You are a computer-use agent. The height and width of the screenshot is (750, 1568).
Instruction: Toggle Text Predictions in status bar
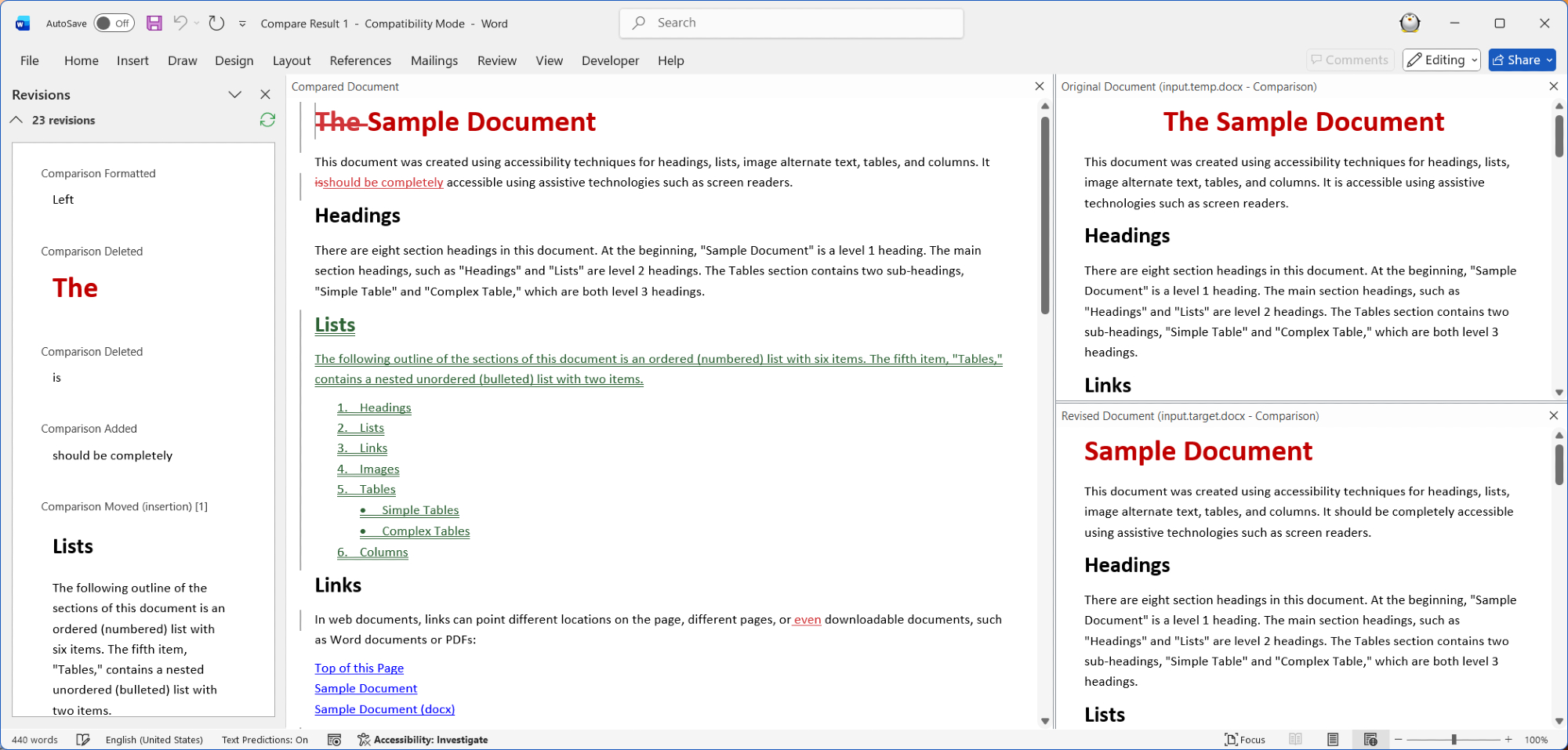tap(264, 740)
